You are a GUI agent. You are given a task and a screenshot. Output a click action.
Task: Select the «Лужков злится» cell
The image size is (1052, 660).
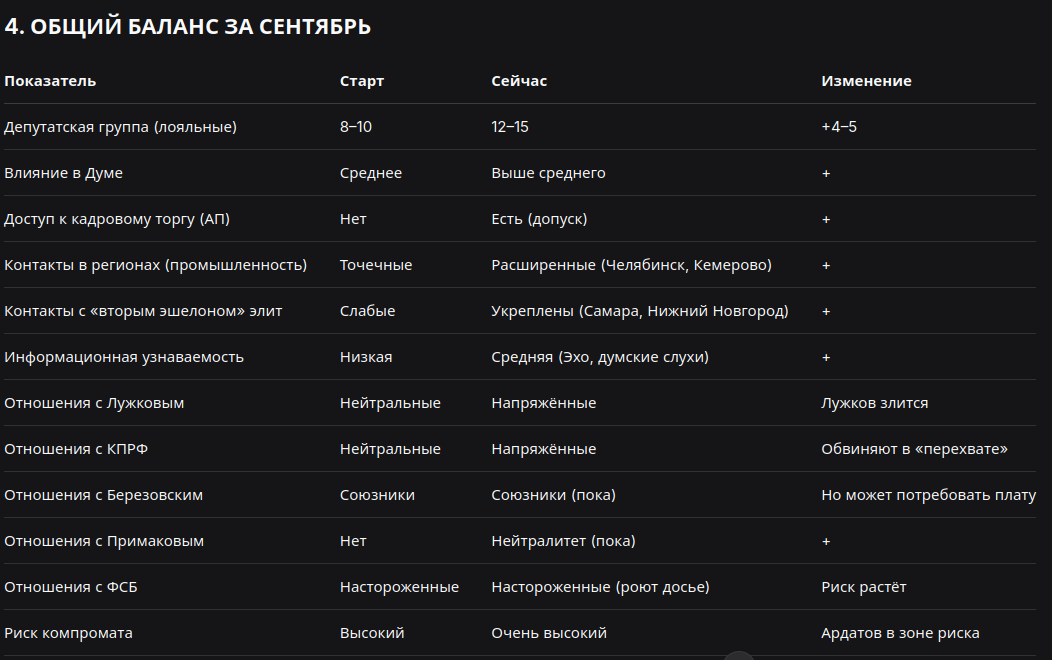click(875, 403)
